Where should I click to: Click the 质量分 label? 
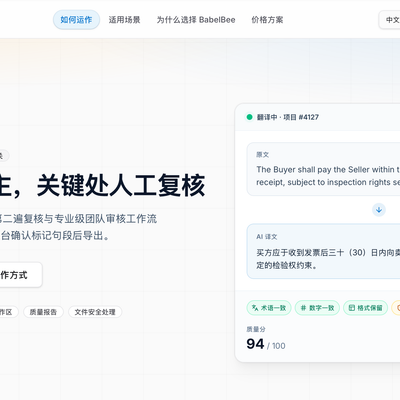256,329
